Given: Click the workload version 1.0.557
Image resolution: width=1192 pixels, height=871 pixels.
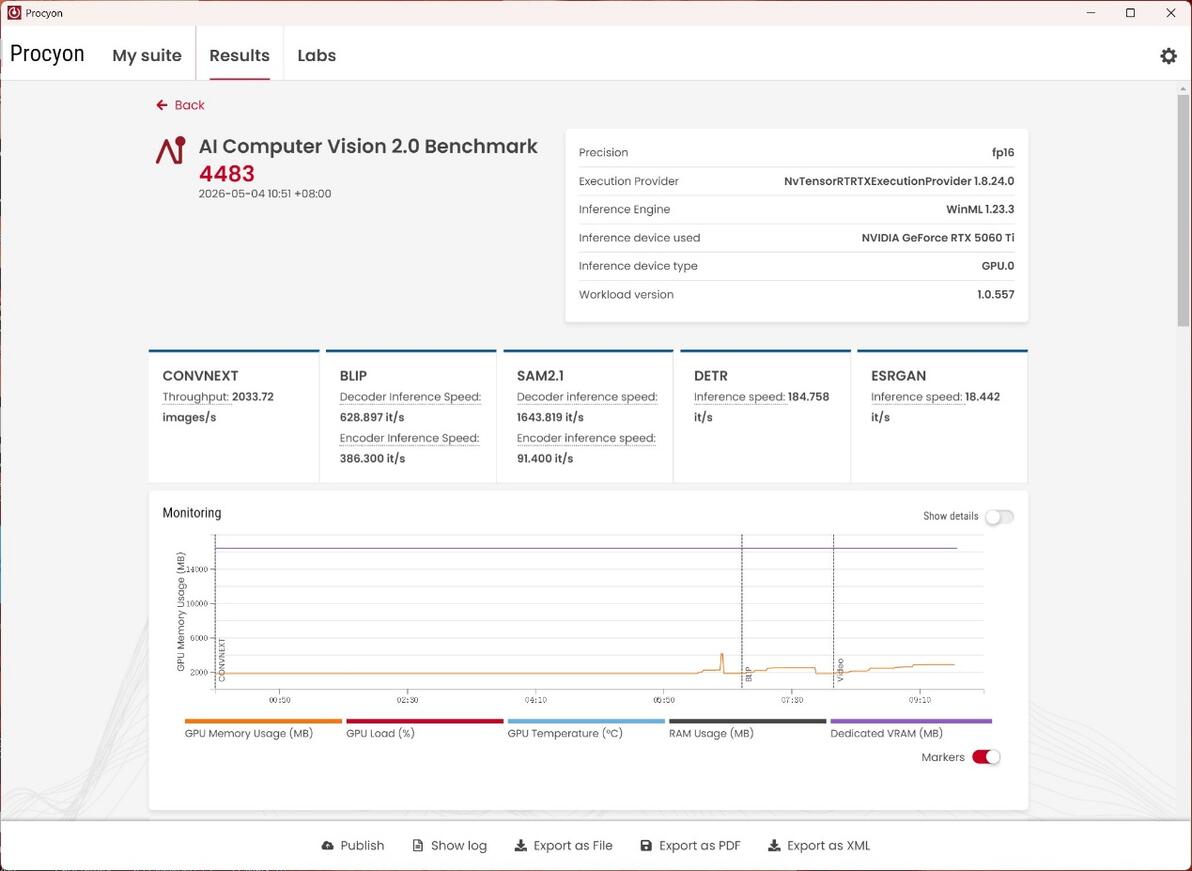Looking at the screenshot, I should (x=995, y=294).
